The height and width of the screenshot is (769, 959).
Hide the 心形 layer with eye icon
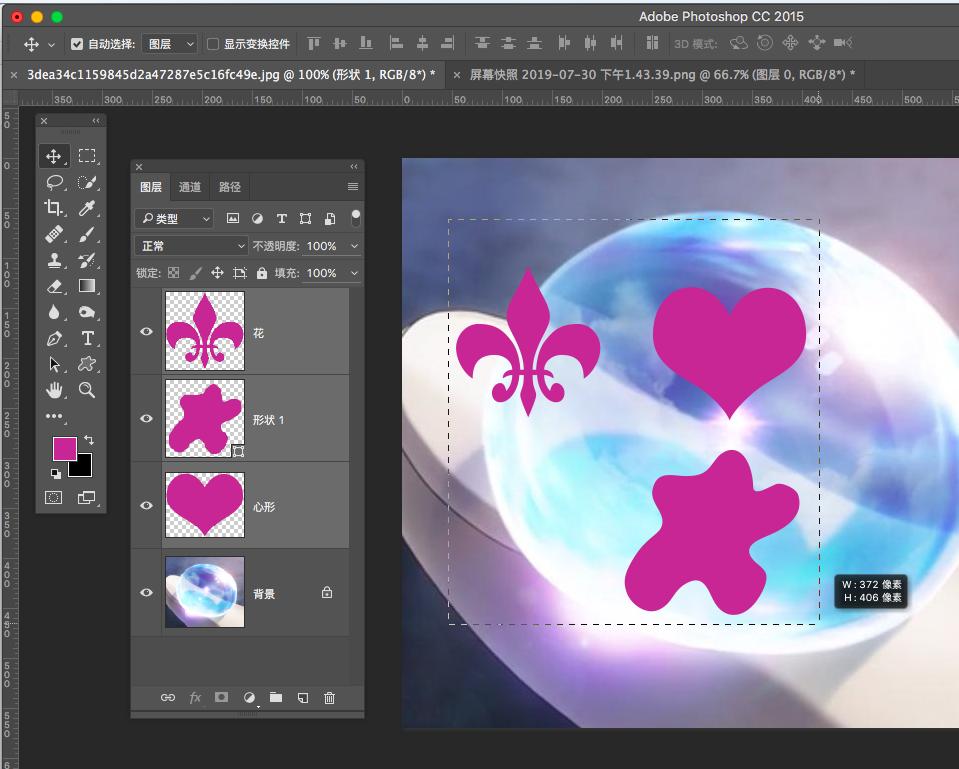[x=147, y=506]
